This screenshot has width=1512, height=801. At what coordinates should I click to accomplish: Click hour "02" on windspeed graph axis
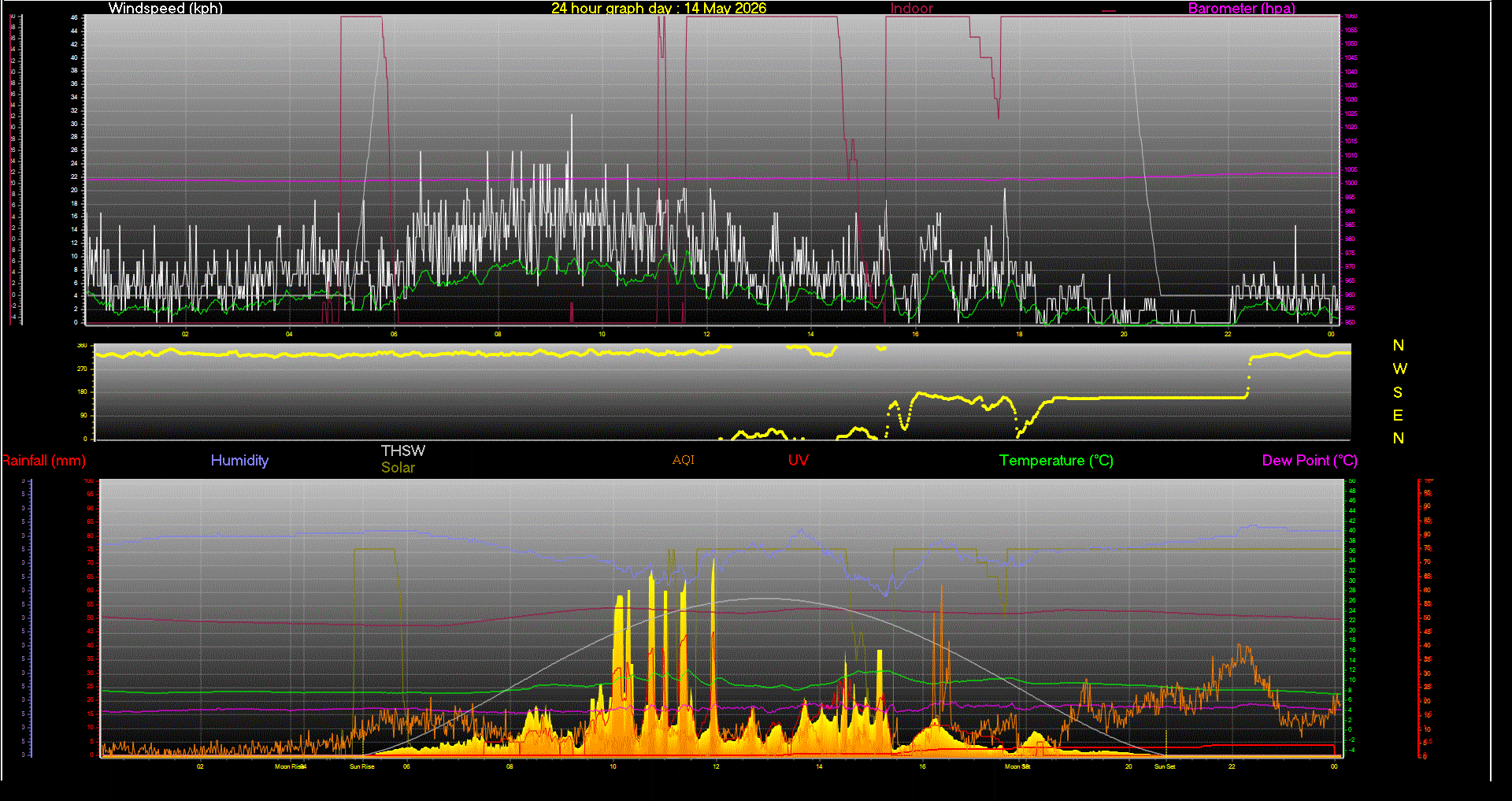coord(185,334)
